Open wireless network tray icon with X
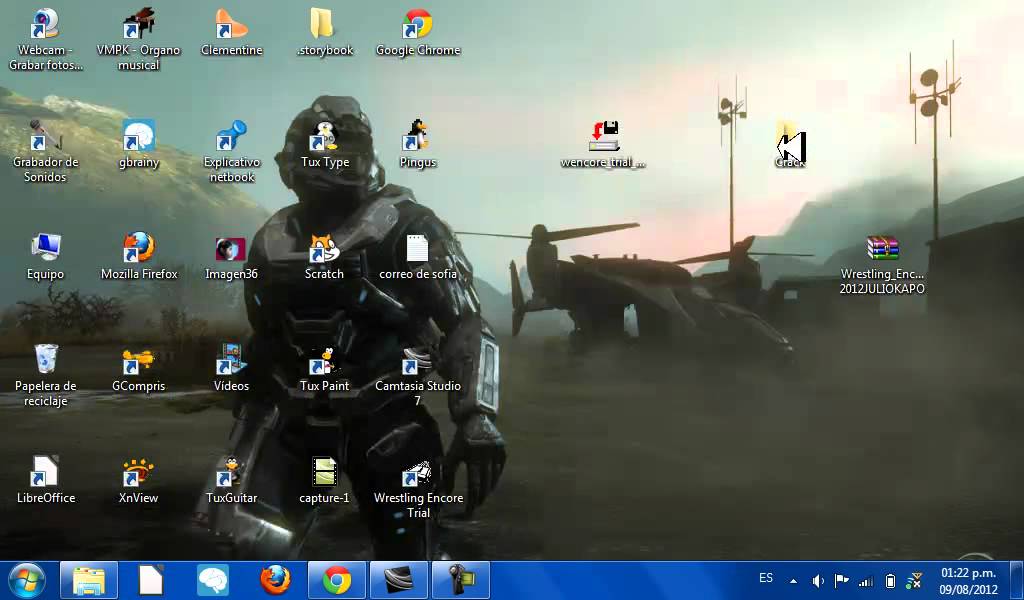Image resolution: width=1024 pixels, height=600 pixels. [x=914, y=580]
